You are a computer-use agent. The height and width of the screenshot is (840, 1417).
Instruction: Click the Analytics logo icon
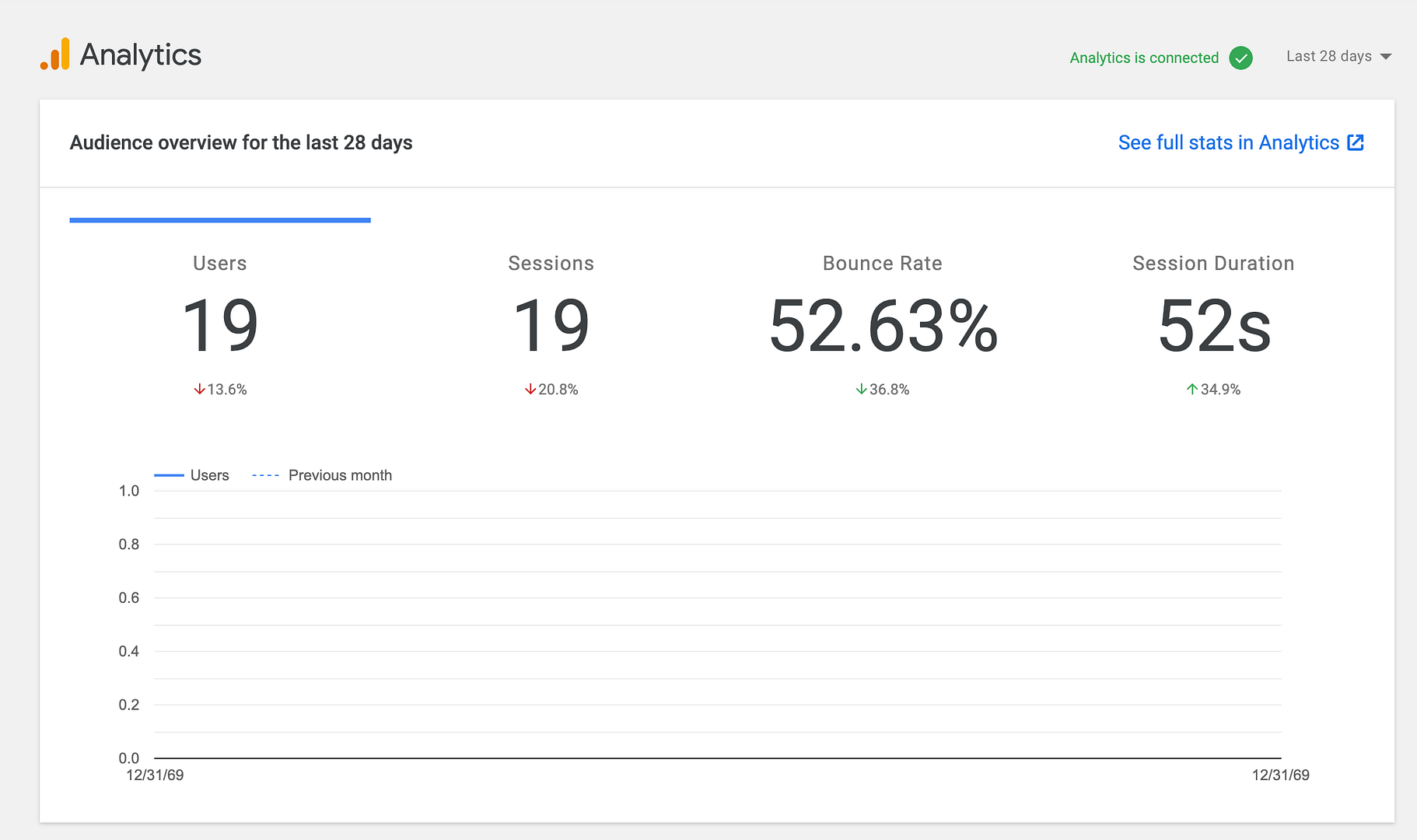point(56,54)
